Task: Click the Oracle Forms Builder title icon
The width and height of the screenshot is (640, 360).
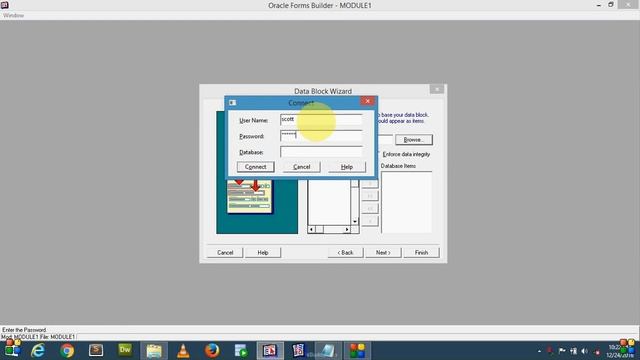Action: (x=5, y=5)
